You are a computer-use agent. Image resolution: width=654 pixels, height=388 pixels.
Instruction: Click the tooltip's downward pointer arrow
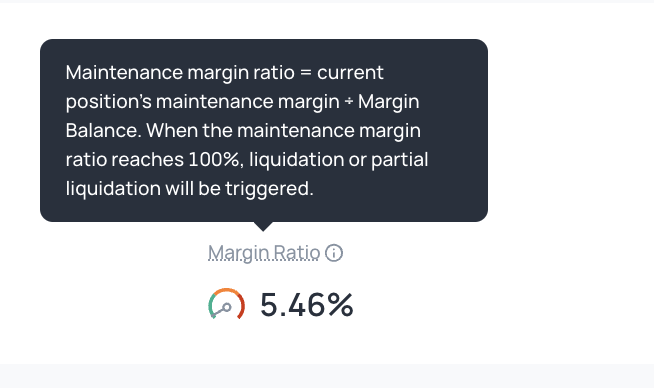coord(263,226)
